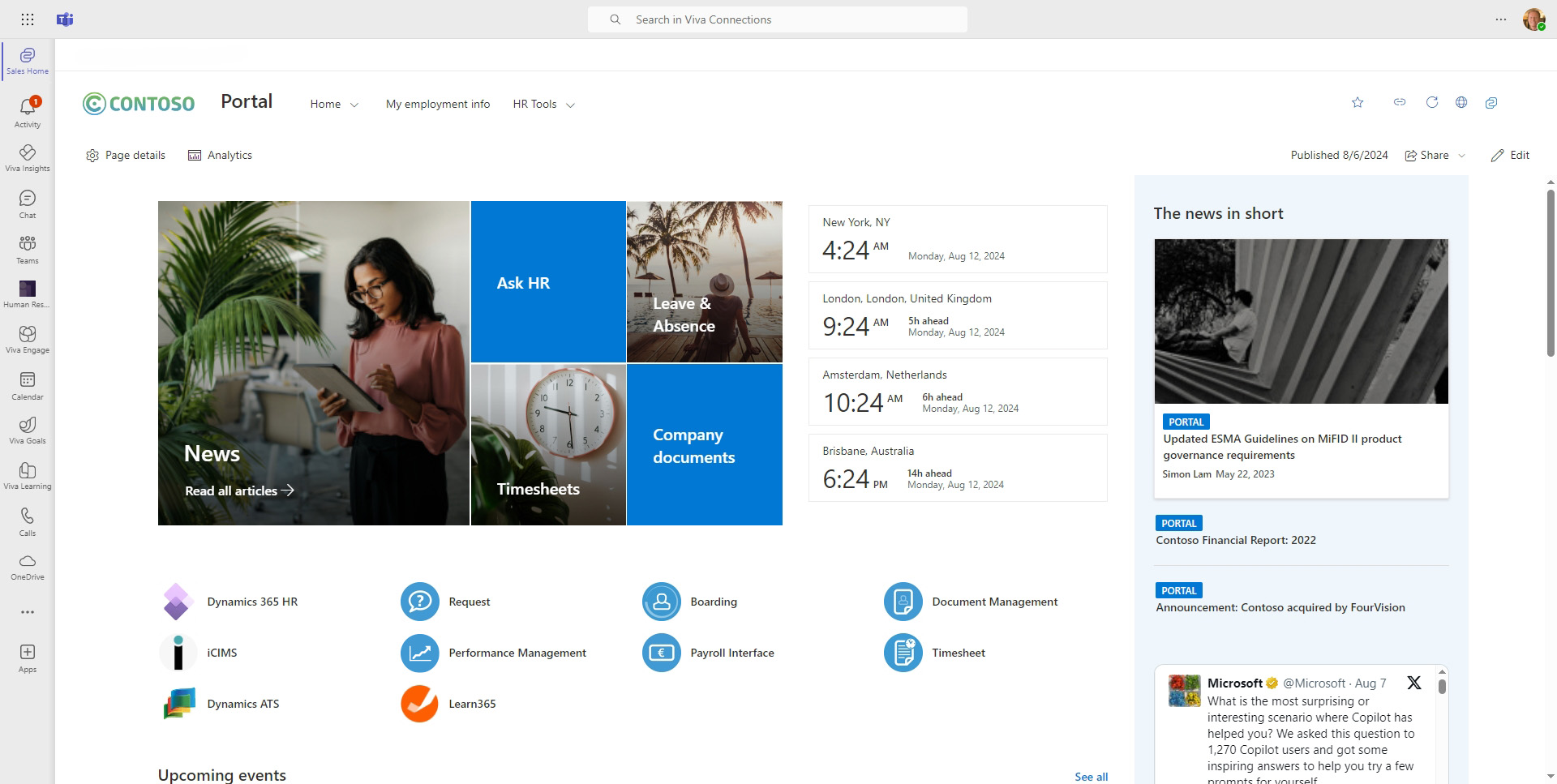Open Learn365 quick link
Image resolution: width=1557 pixels, height=784 pixels.
tap(448, 704)
